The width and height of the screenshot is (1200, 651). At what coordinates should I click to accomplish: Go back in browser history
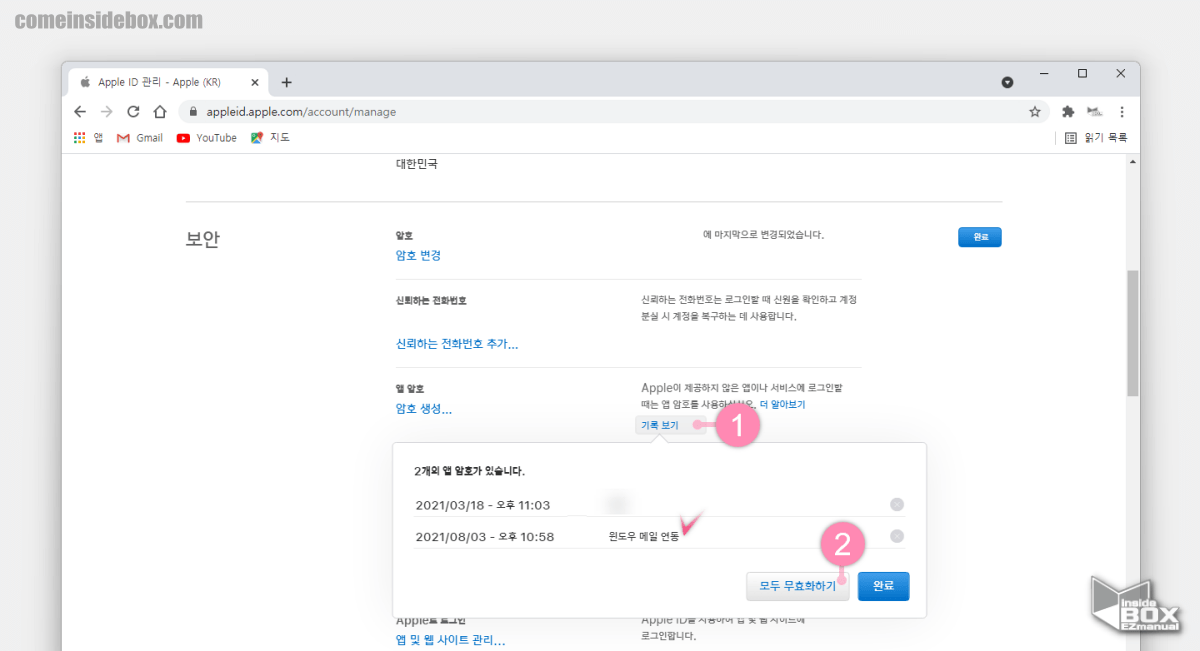pos(81,112)
